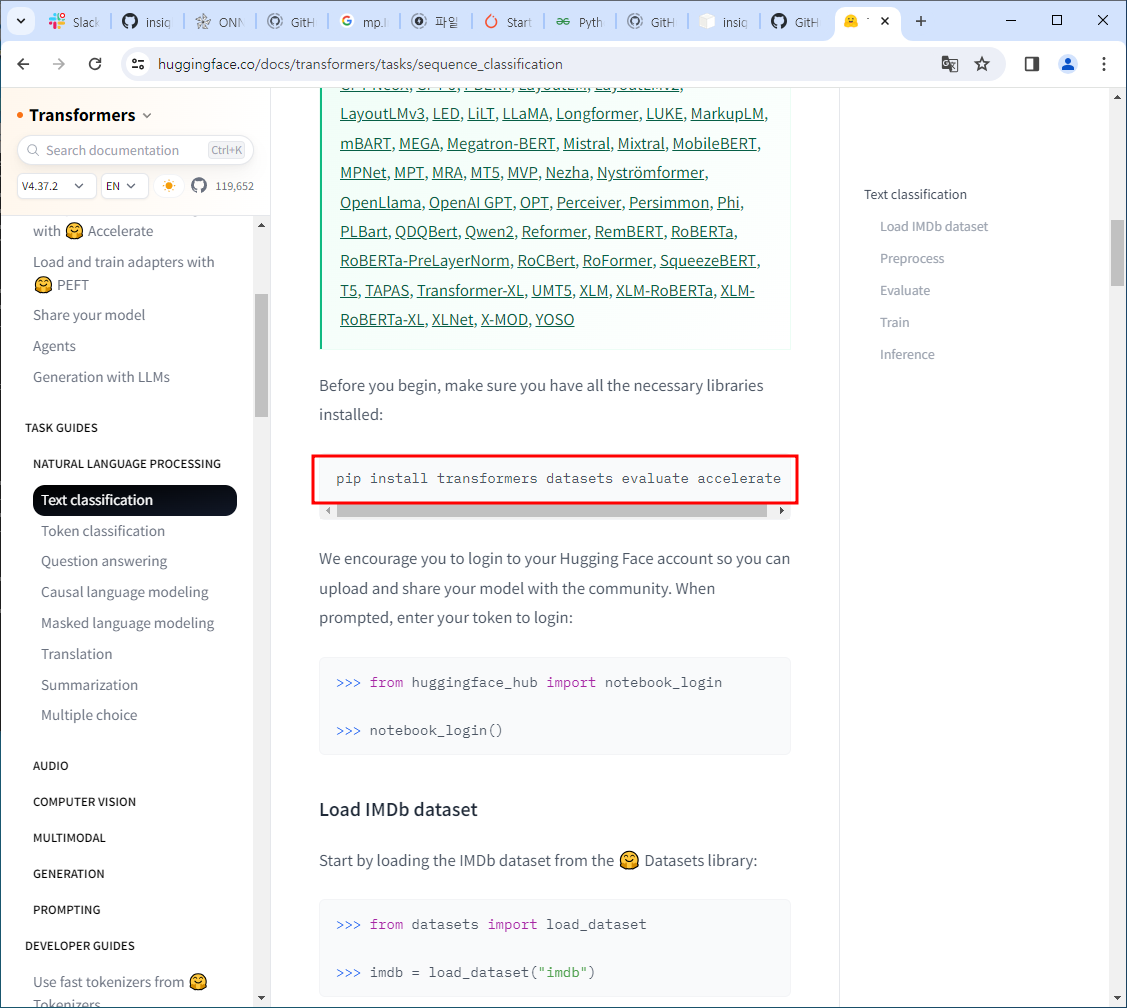Focus the Search documentation field
1127x1008 pixels.
click(x=135, y=150)
